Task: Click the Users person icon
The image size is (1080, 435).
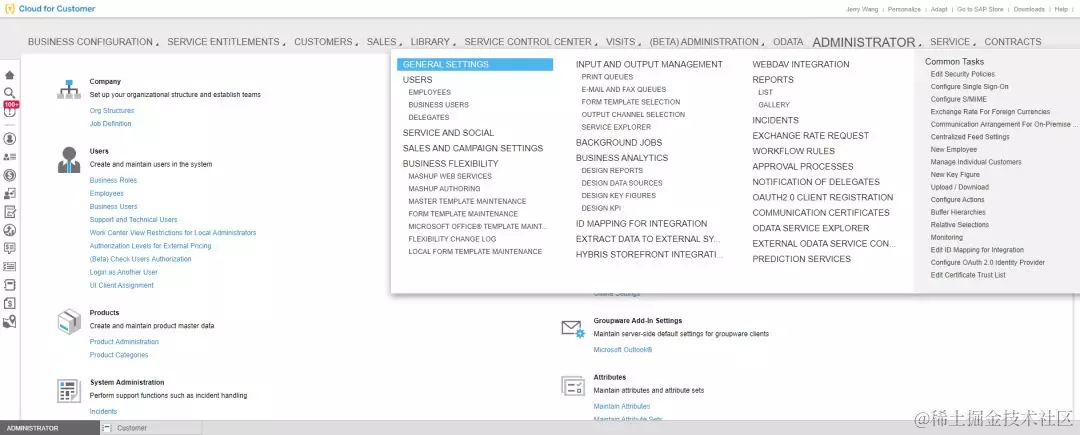Action: pyautogui.click(x=69, y=160)
